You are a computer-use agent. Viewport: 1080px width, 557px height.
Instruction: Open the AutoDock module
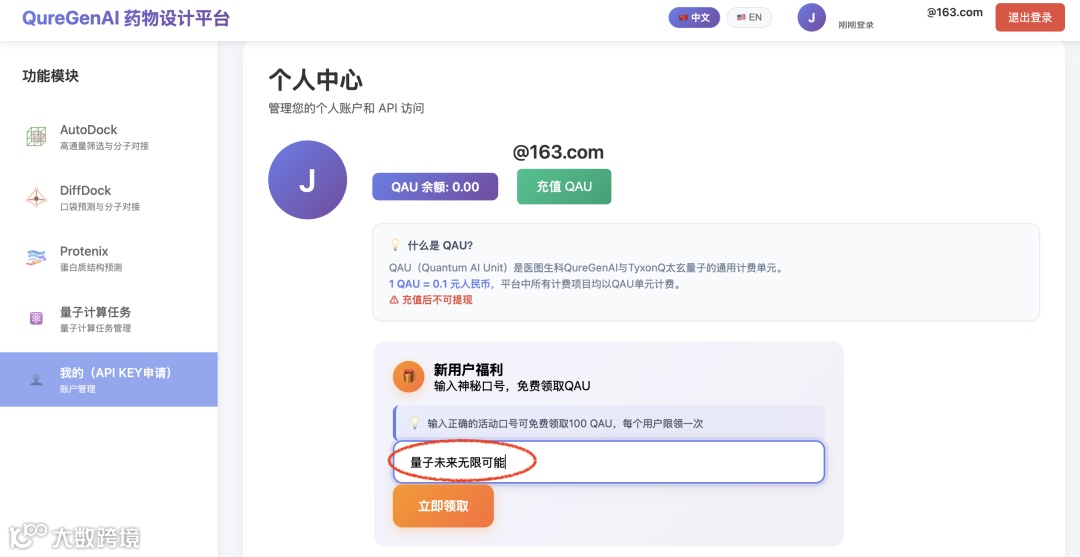click(x=109, y=137)
